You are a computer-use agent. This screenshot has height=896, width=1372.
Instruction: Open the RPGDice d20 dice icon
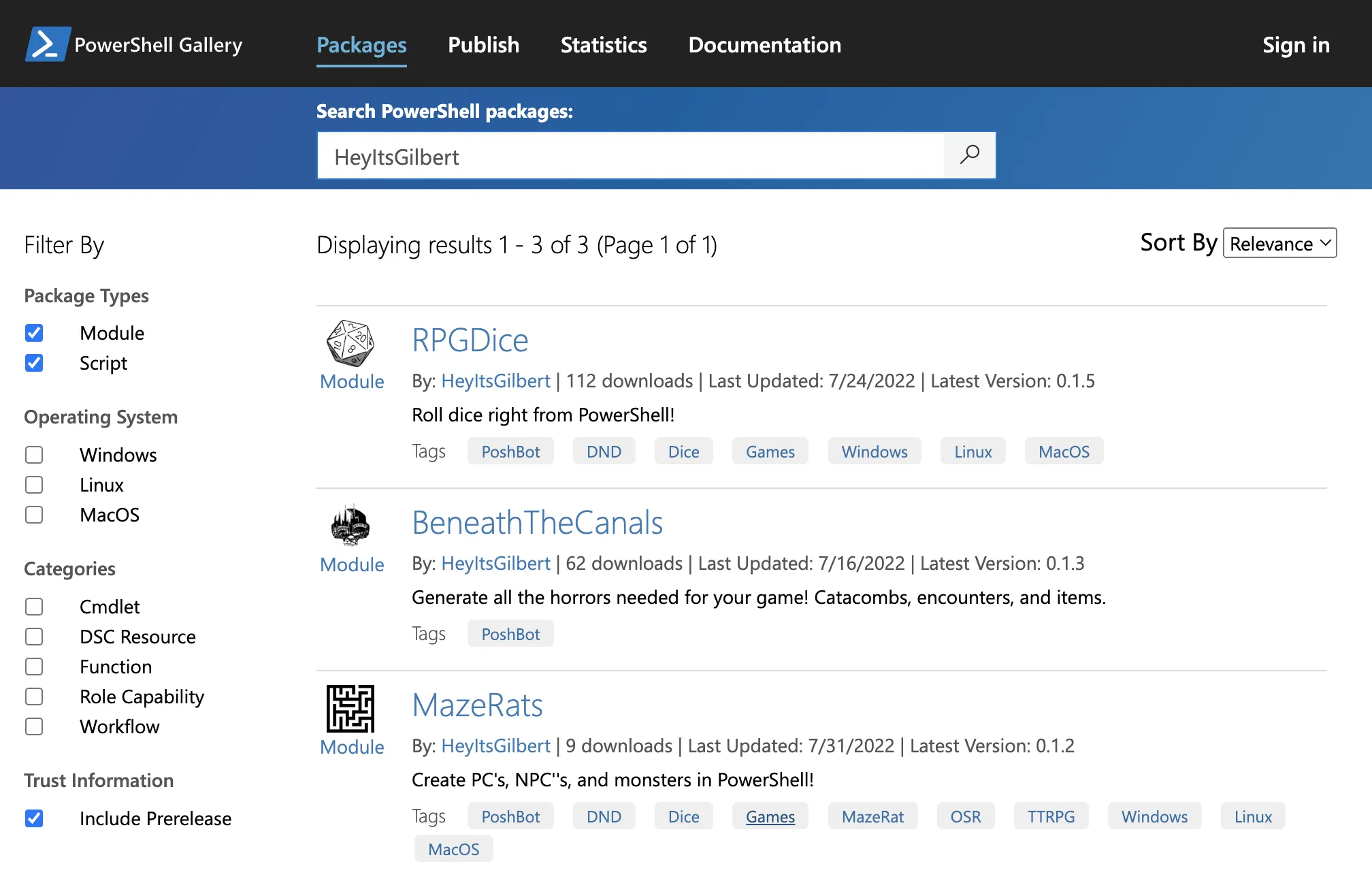(x=350, y=343)
